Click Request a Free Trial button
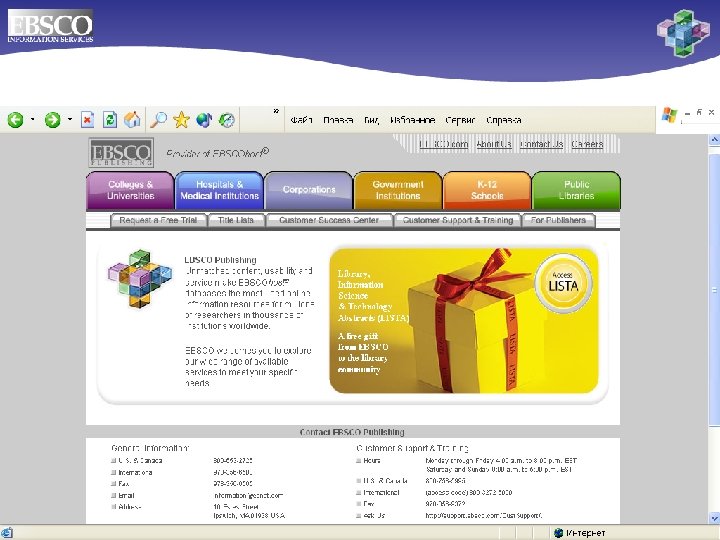720x540 pixels. (158, 220)
